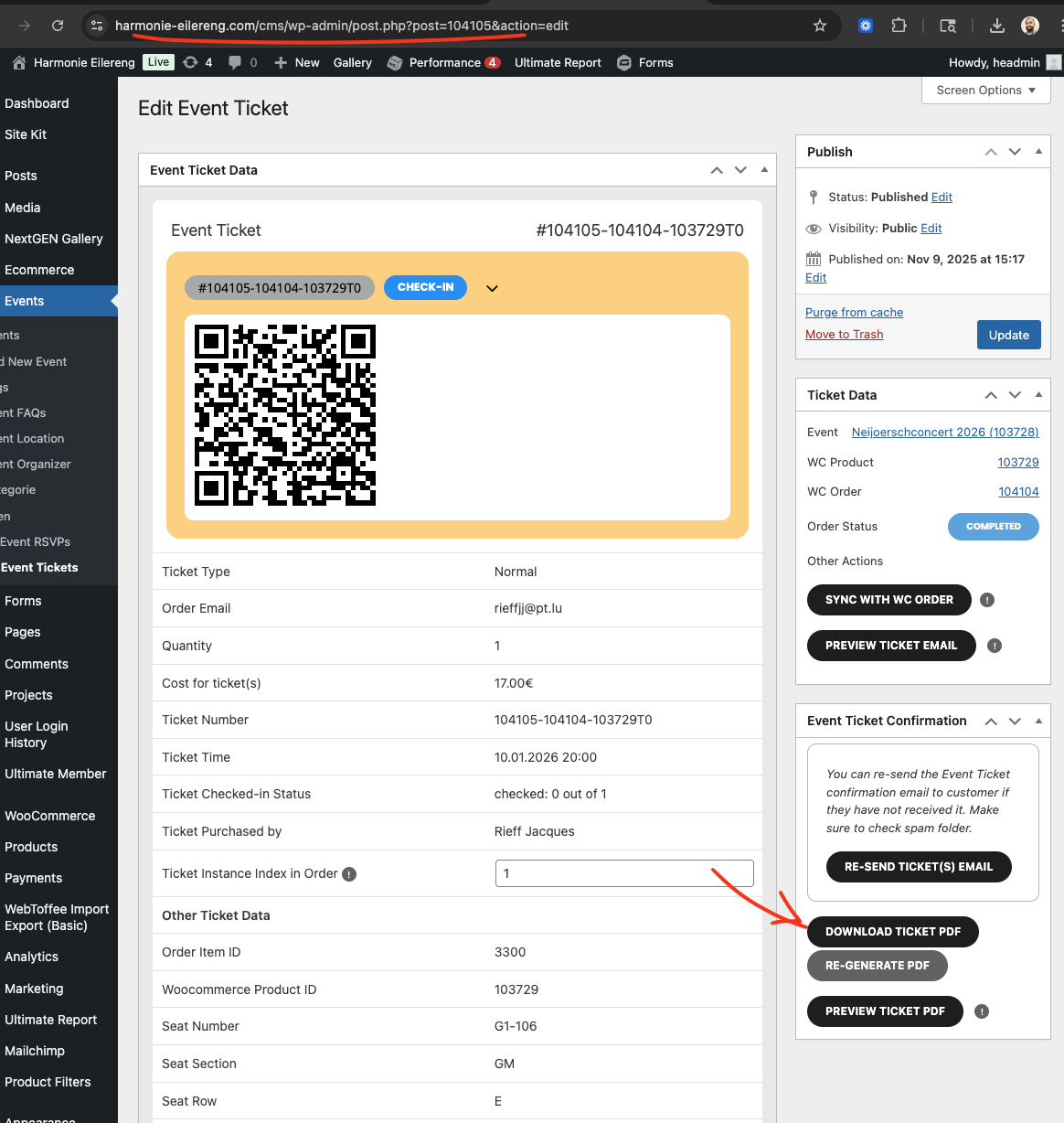Click the Download Ticket PDF button
This screenshot has height=1123, width=1064.
point(892,932)
